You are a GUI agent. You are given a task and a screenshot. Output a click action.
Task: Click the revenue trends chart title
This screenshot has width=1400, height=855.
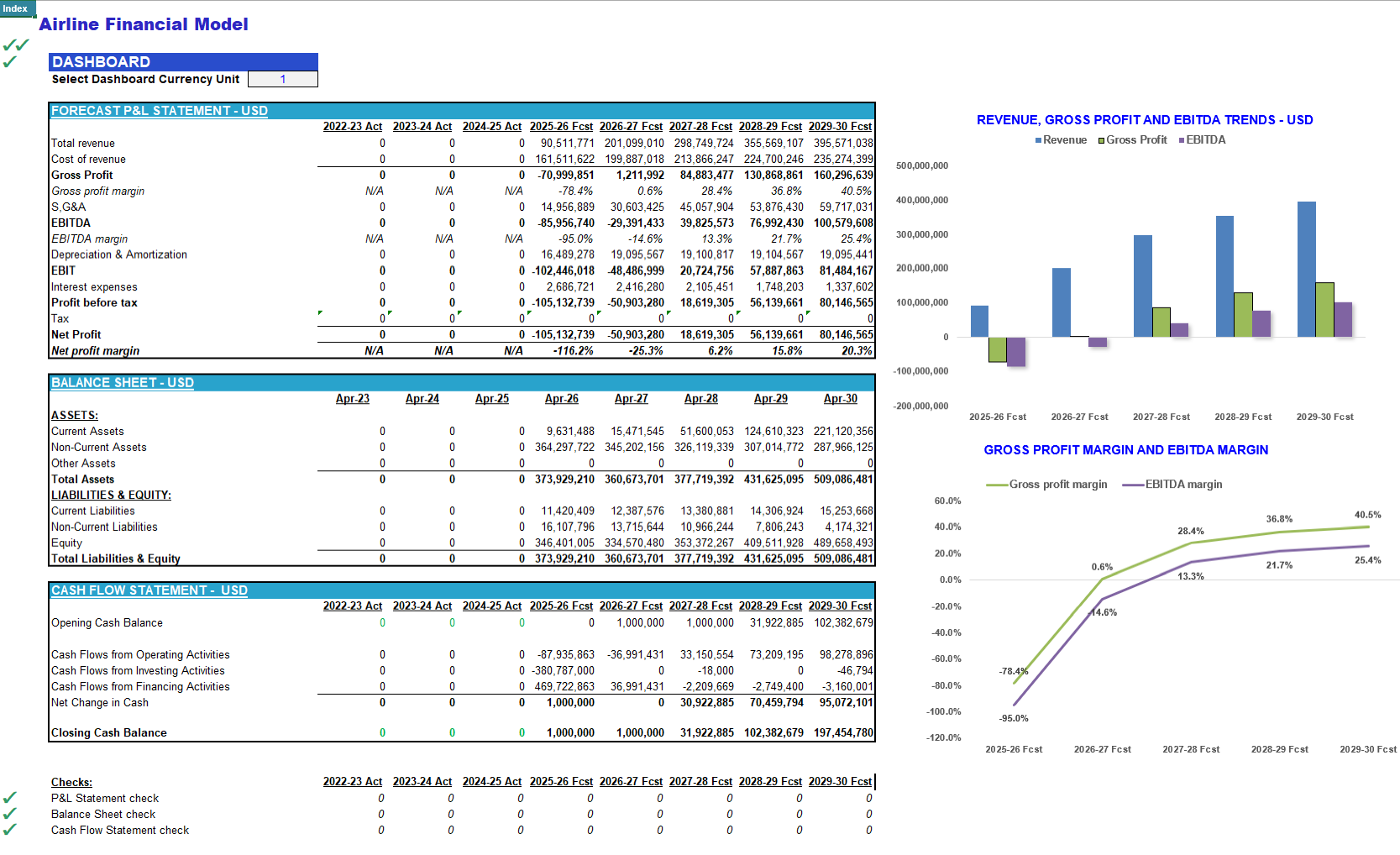point(1145,120)
